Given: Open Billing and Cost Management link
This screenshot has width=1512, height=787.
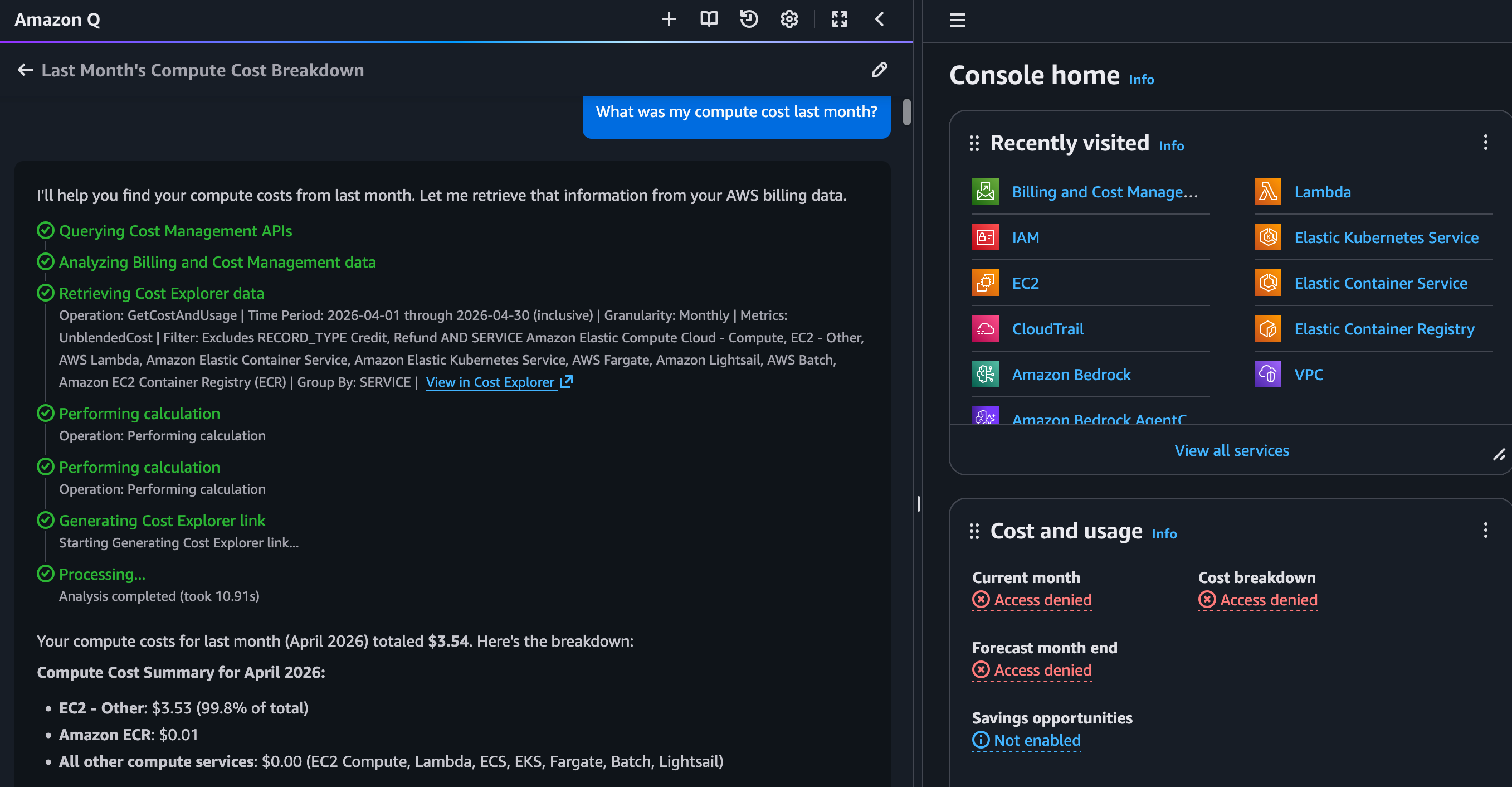Looking at the screenshot, I should pos(1105,192).
